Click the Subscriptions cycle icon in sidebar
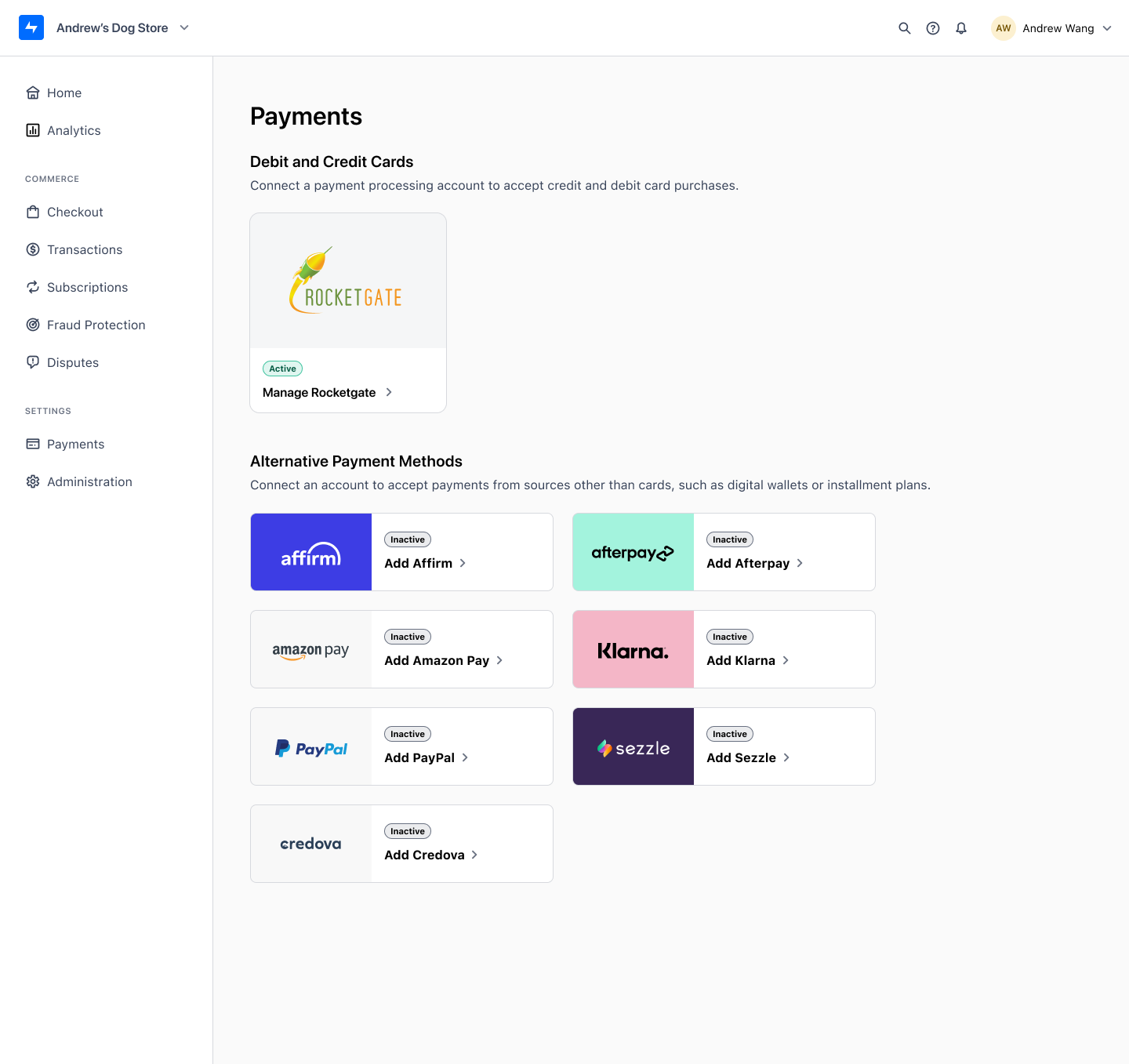This screenshot has width=1129, height=1064. (x=33, y=287)
